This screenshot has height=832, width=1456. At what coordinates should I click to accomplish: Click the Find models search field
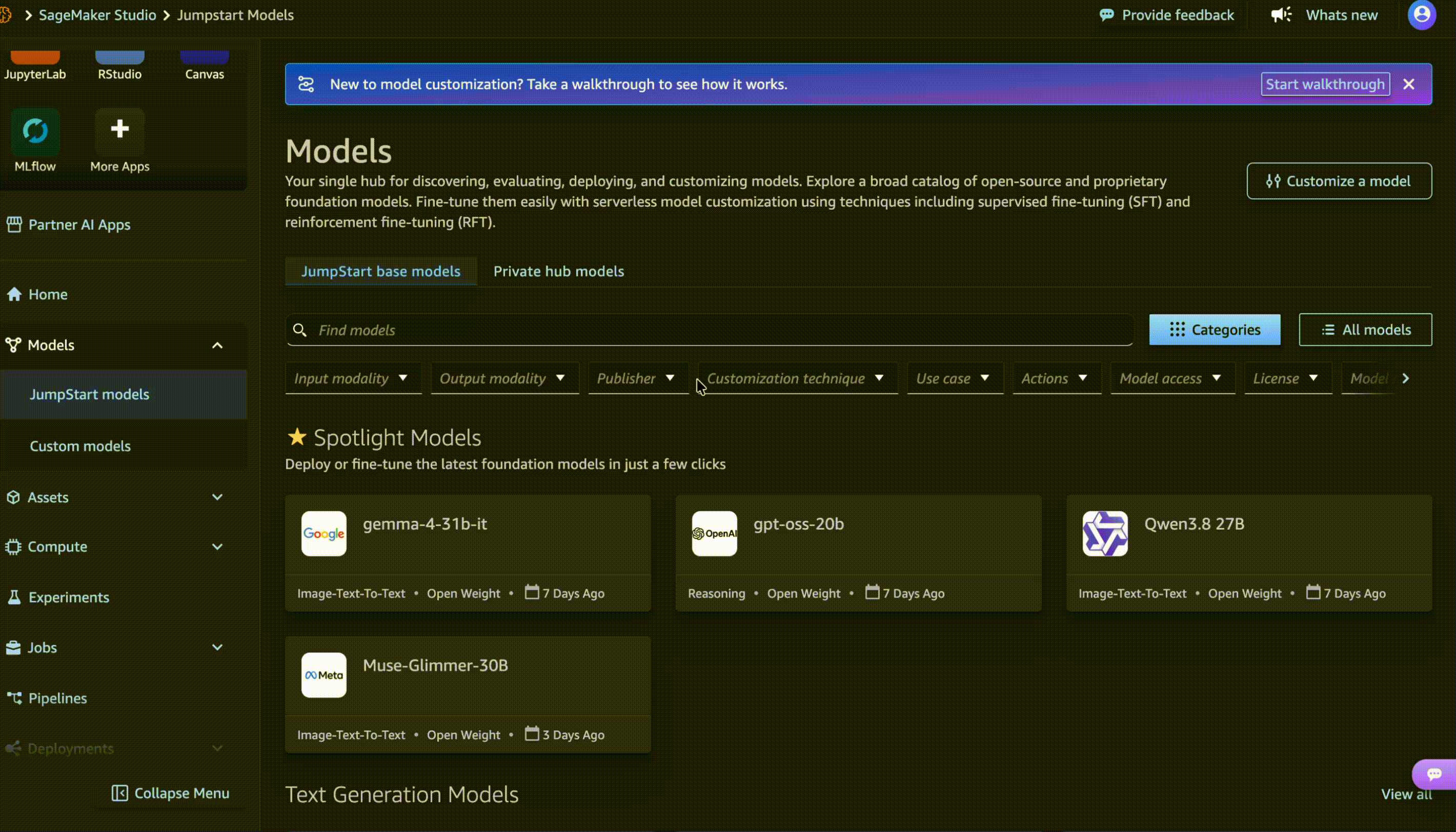[x=709, y=330]
